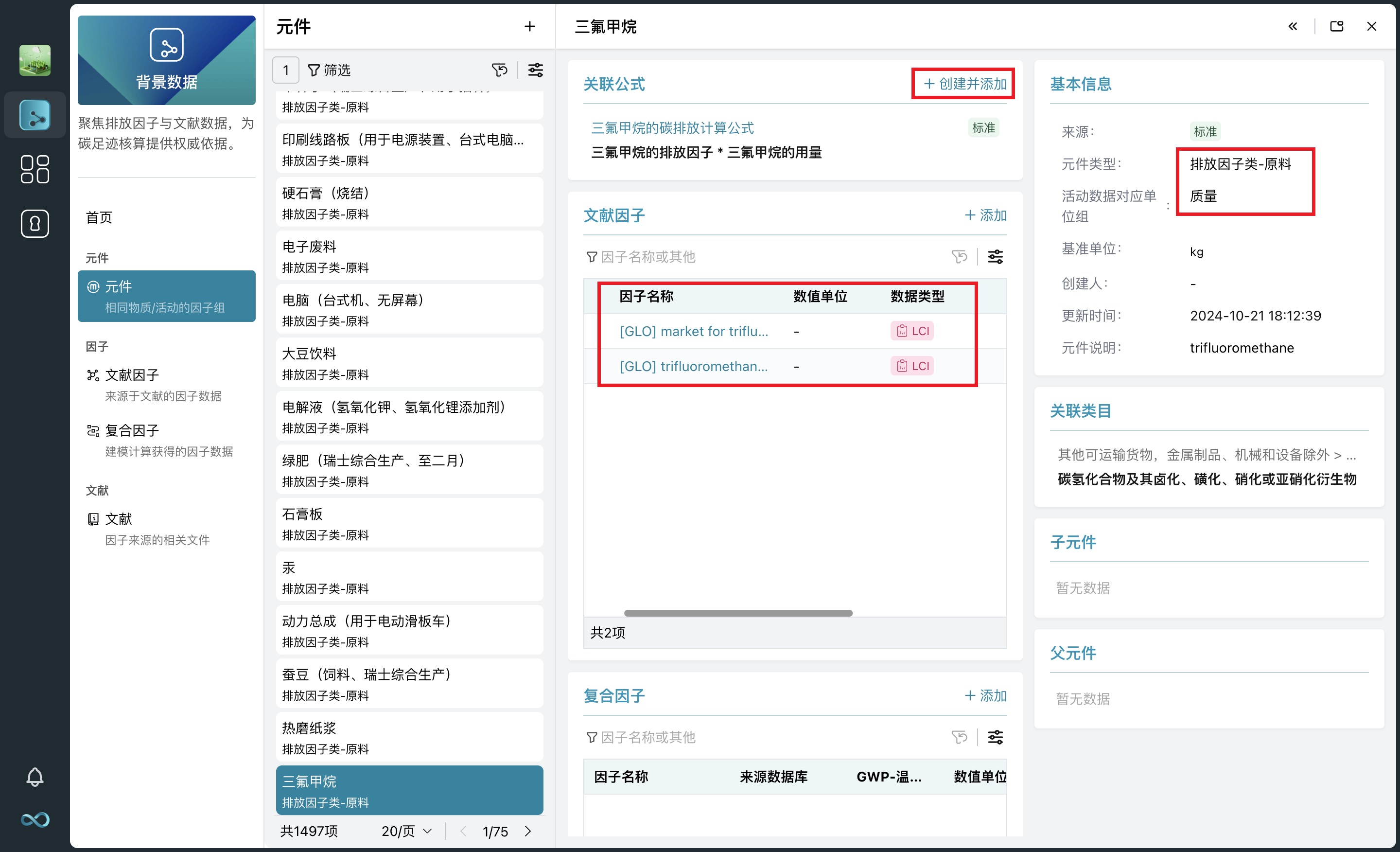1400x852 pixels.
Task: Click the infinity logo at bottom left
Action: pyautogui.click(x=34, y=819)
